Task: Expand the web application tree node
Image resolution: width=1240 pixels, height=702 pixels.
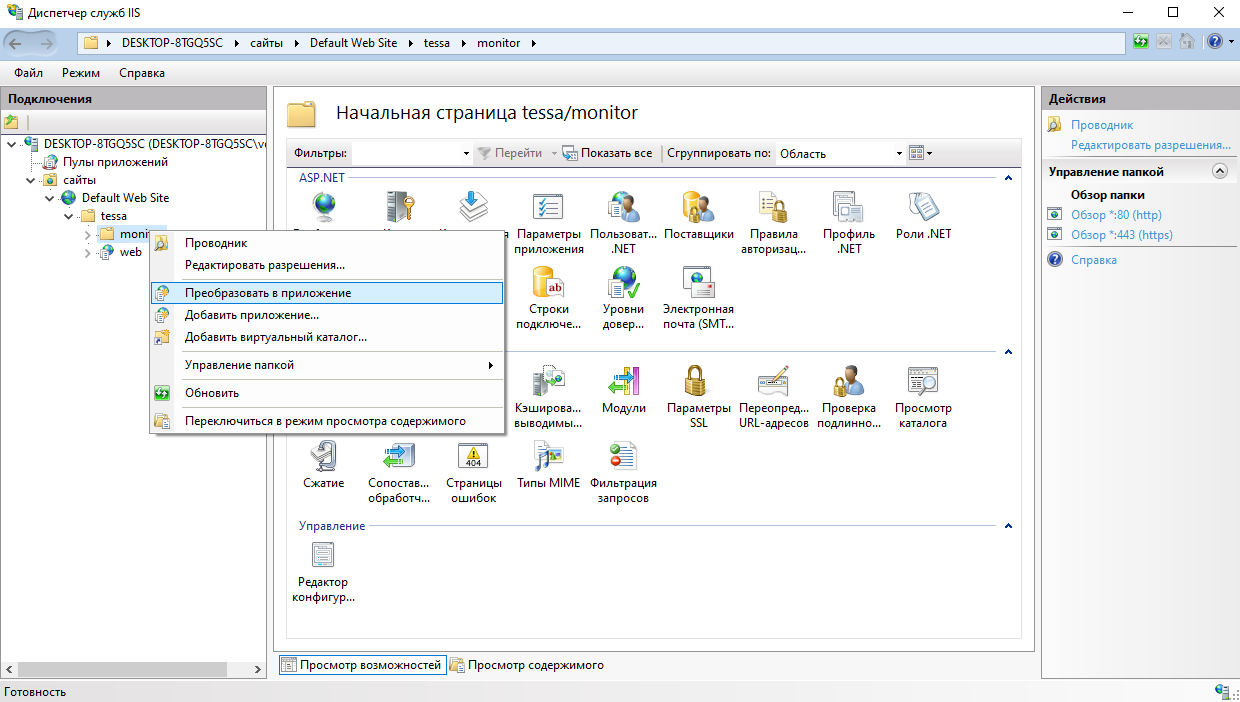Action: point(87,252)
